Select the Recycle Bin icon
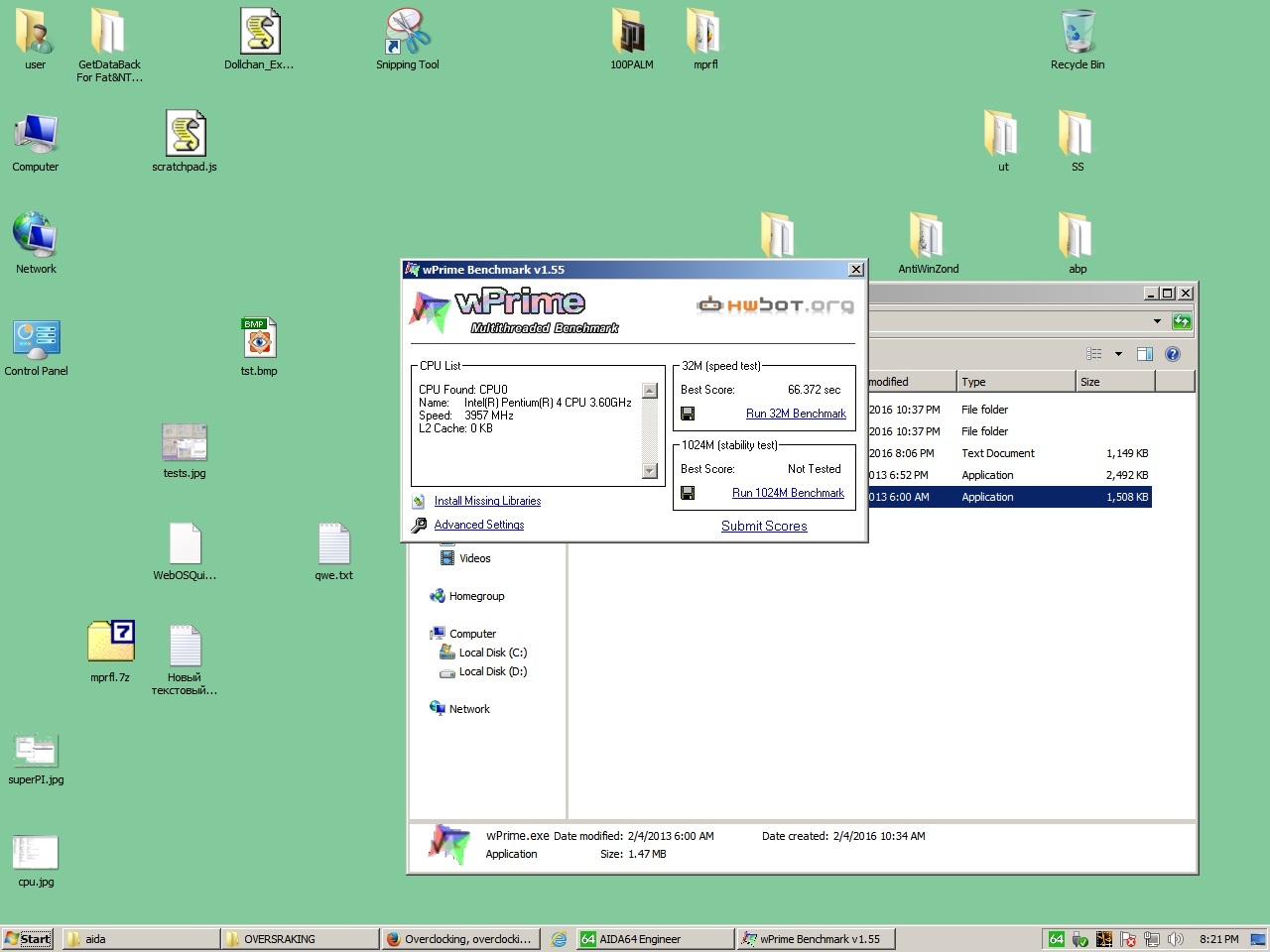1270x952 pixels. tap(1078, 40)
